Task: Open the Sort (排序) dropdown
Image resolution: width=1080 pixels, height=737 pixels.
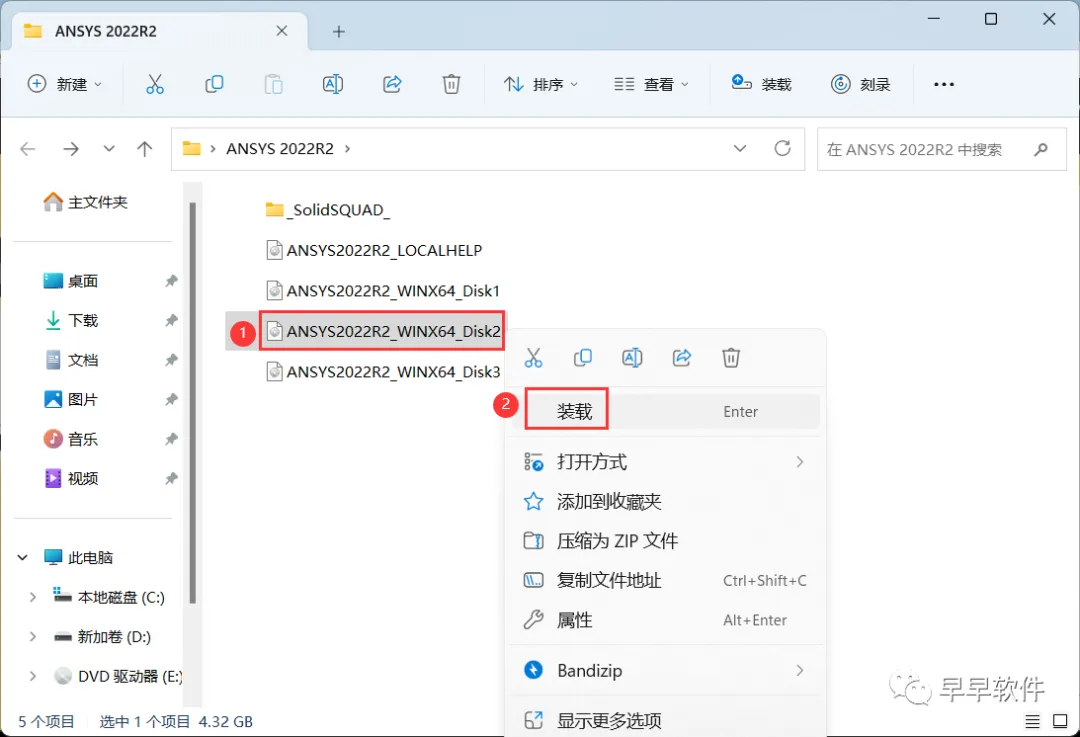Action: [541, 84]
